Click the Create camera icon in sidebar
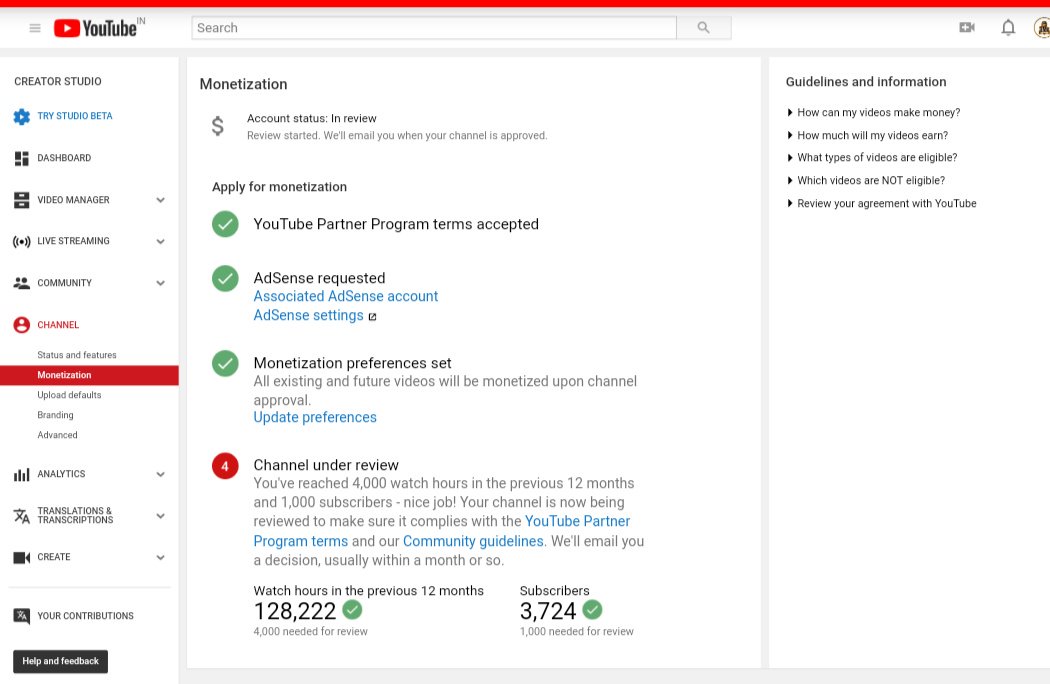1050x684 pixels. tap(21, 557)
